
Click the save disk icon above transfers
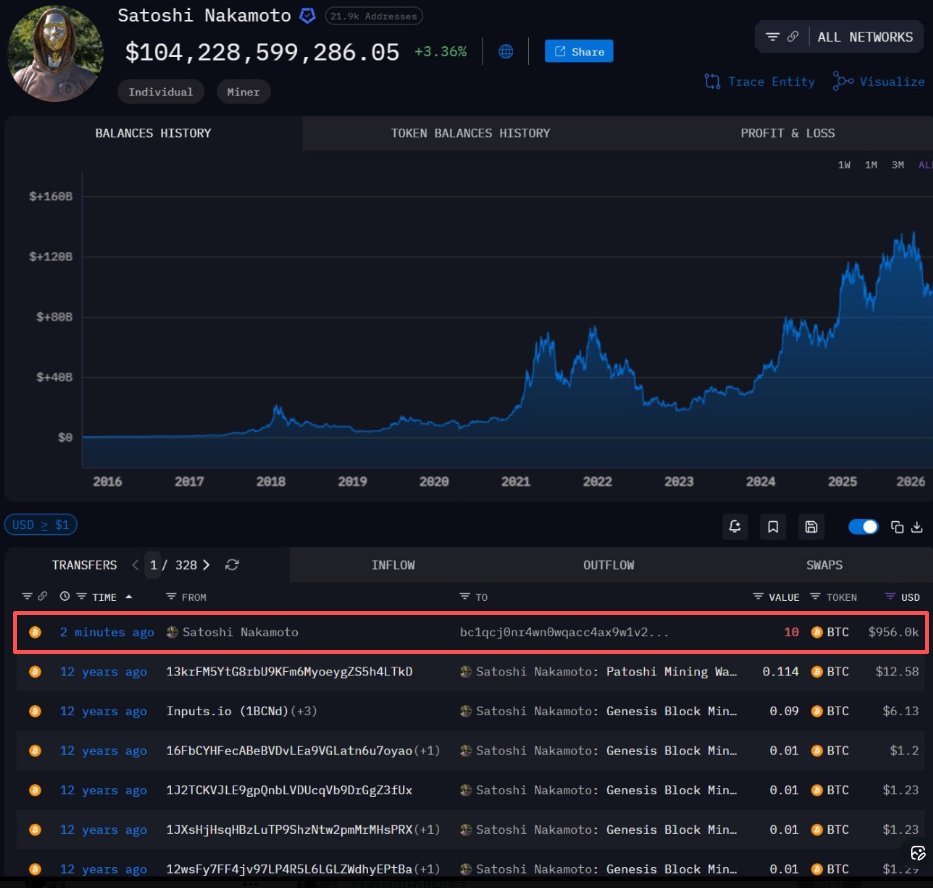(811, 527)
